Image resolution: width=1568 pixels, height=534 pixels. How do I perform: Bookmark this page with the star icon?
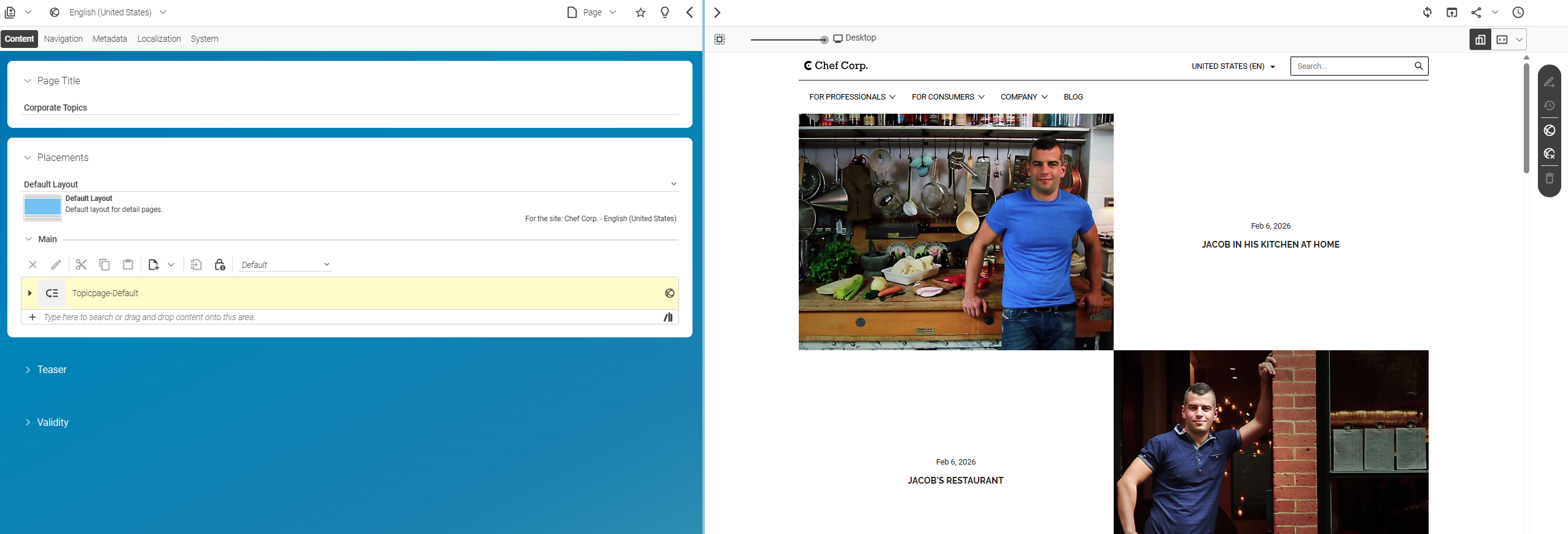[x=640, y=12]
